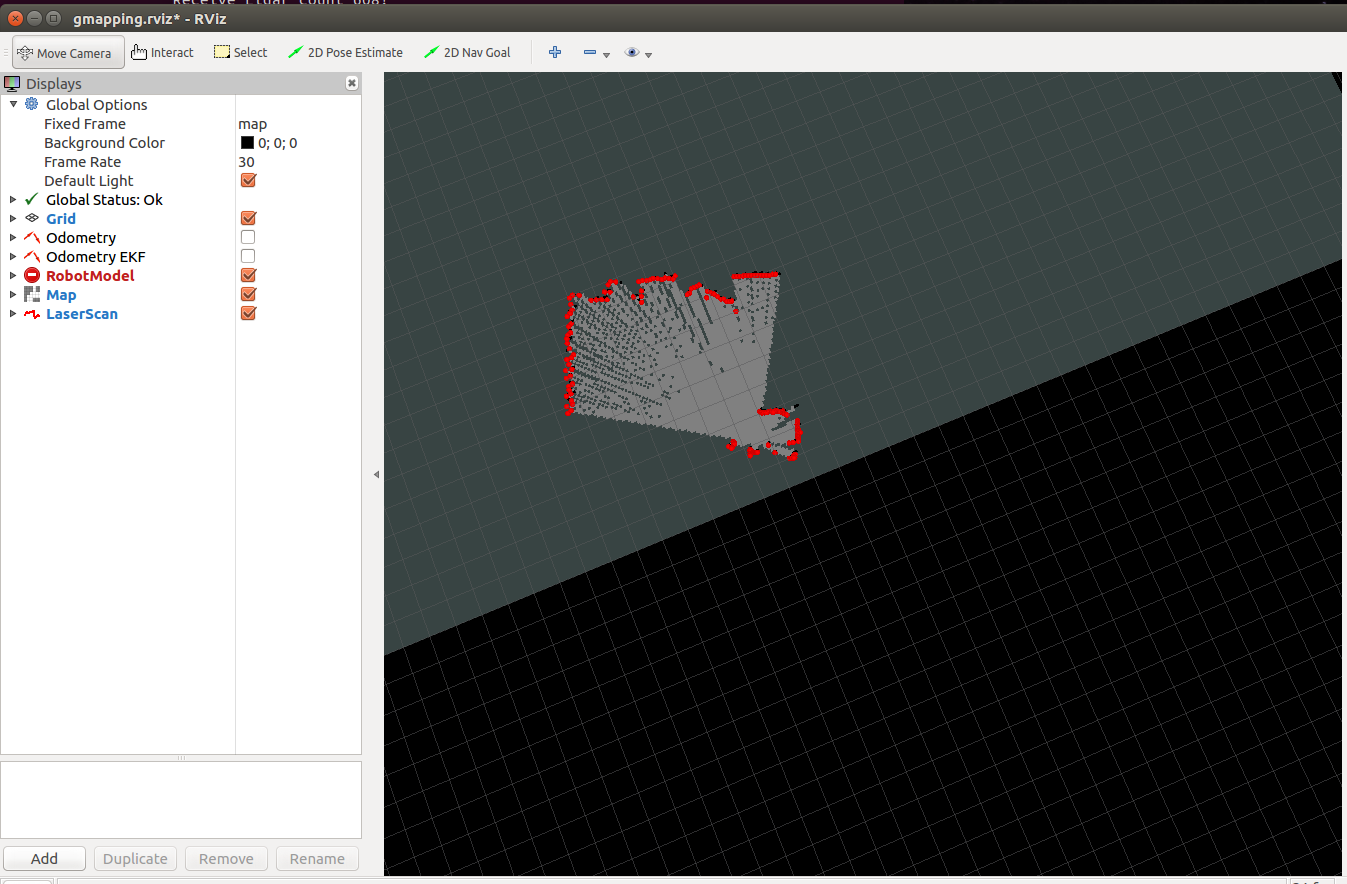
Task: Select the Grid text label
Action: [61, 219]
